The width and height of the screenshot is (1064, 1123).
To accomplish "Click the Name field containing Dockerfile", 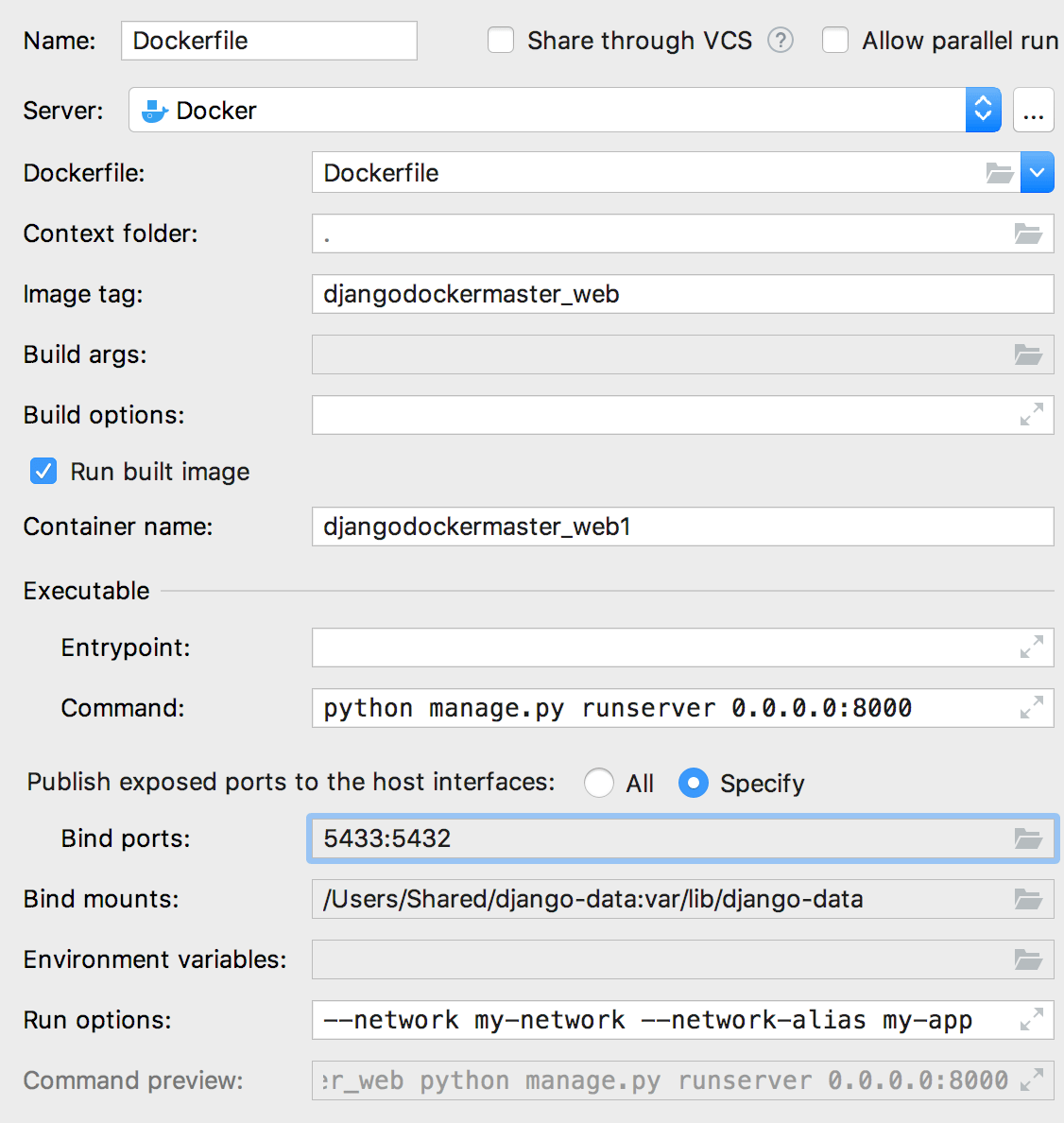I will [x=269, y=41].
